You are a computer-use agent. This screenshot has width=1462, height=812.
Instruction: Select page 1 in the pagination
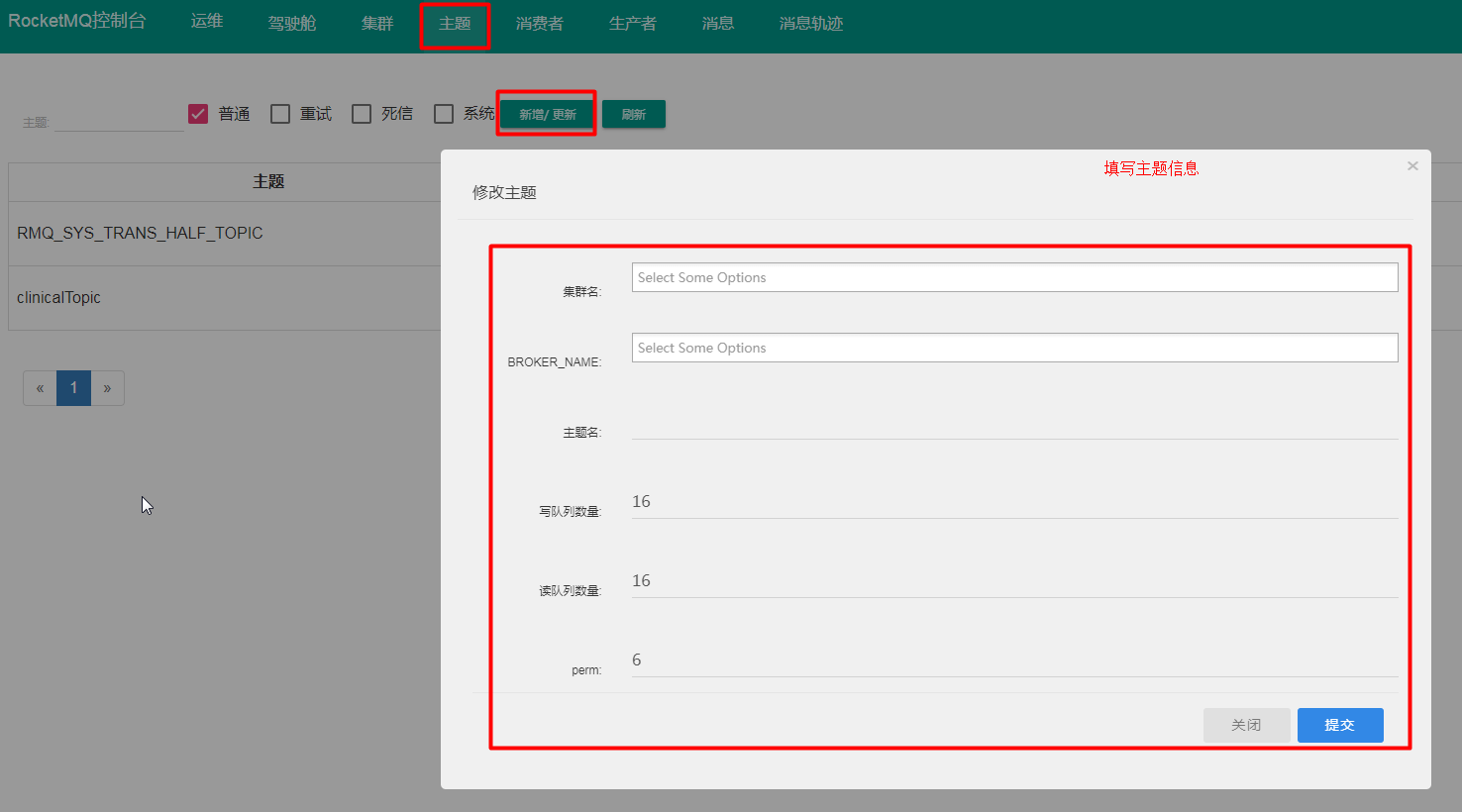[x=73, y=387]
